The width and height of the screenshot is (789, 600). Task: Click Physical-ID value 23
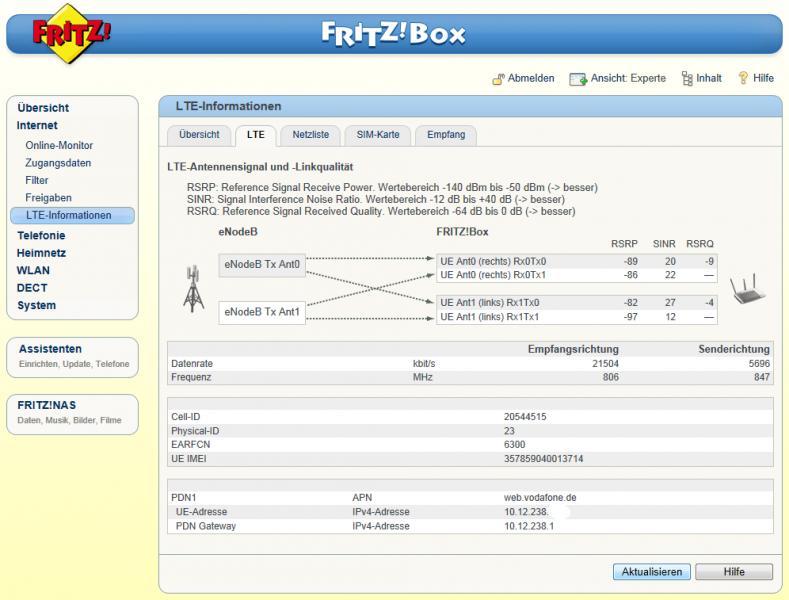pos(509,431)
